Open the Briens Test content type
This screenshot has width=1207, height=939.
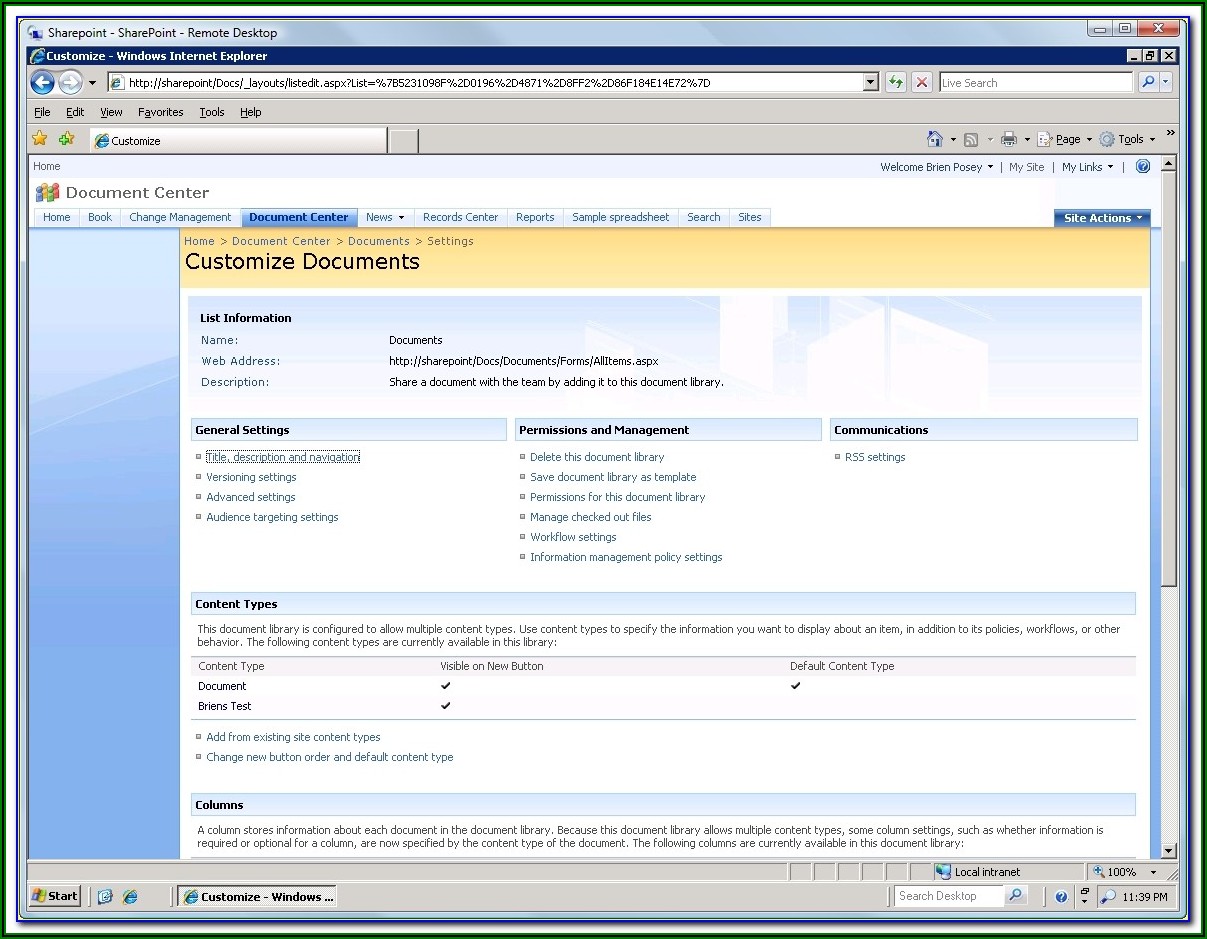coord(225,706)
